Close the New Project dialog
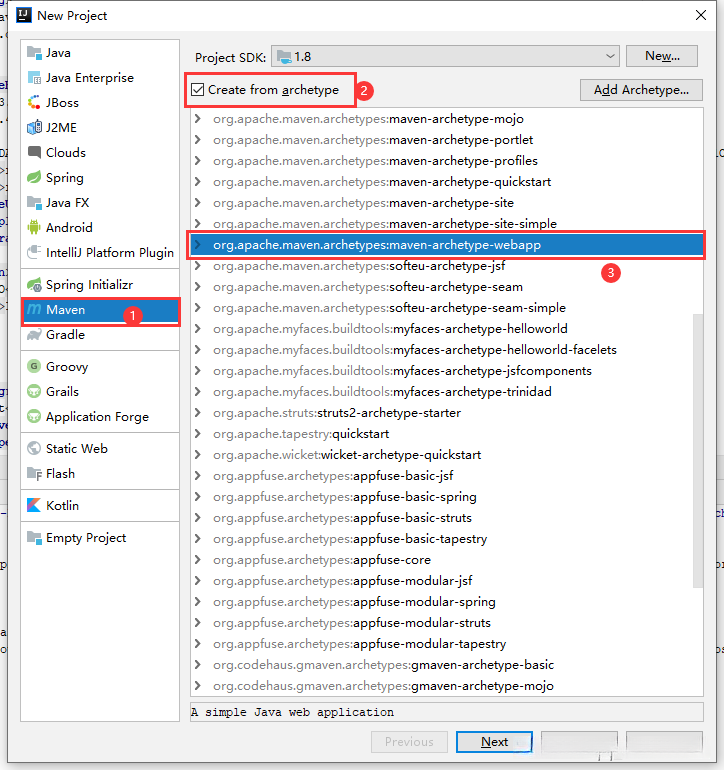 [701, 15]
